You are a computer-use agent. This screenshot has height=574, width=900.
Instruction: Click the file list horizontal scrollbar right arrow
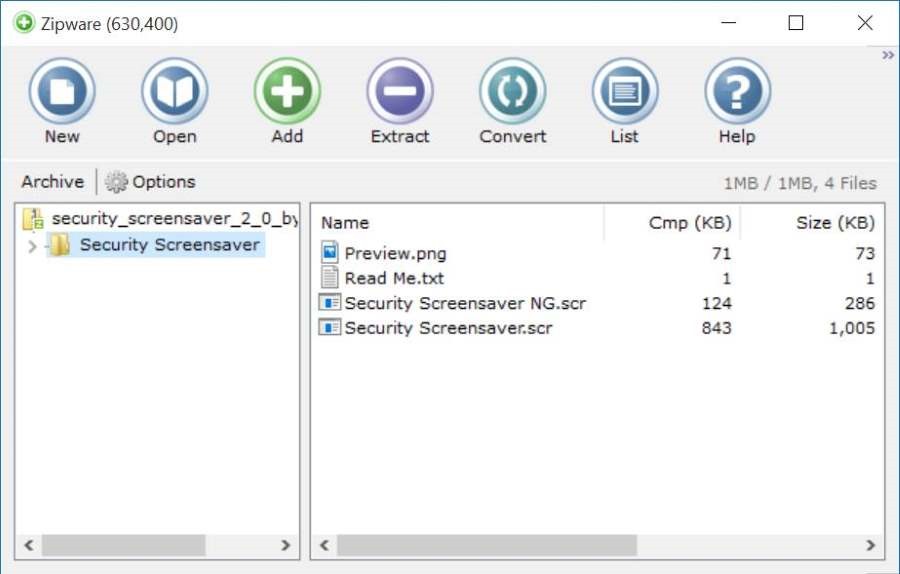[870, 545]
